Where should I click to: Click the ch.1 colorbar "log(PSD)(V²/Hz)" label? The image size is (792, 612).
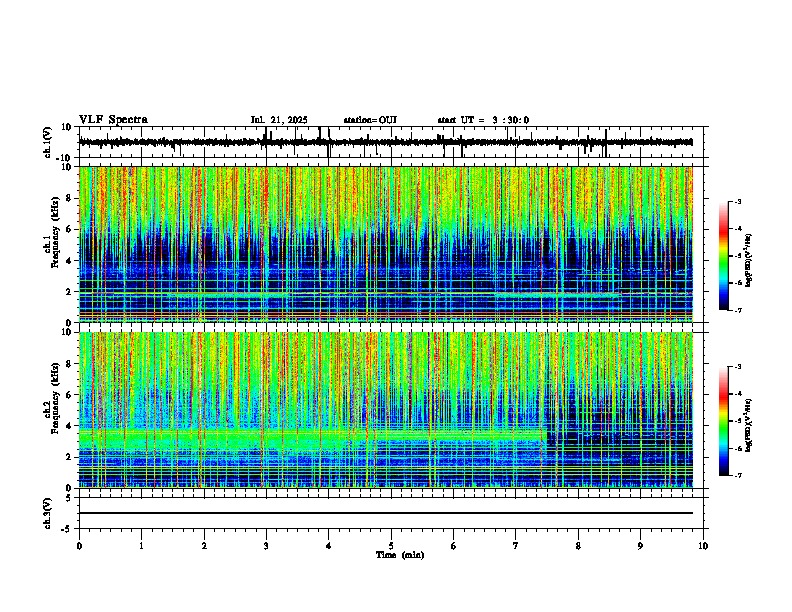point(749,261)
